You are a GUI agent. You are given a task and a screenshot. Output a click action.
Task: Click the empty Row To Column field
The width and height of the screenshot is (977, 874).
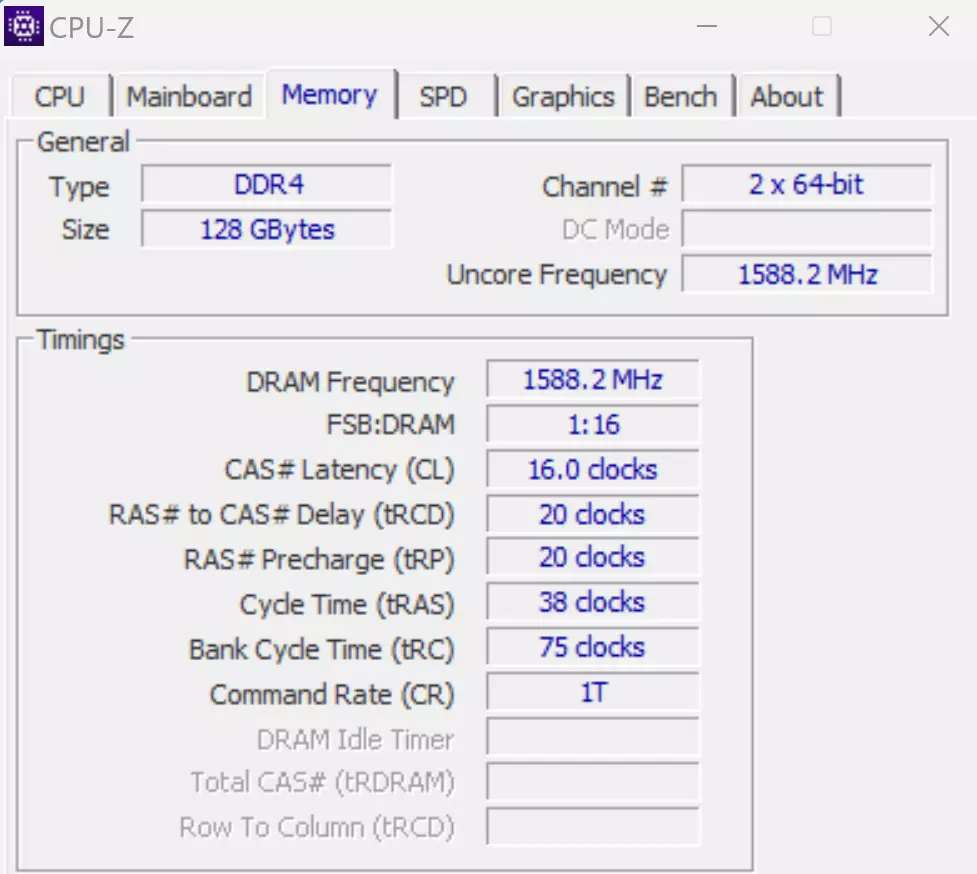tap(593, 826)
